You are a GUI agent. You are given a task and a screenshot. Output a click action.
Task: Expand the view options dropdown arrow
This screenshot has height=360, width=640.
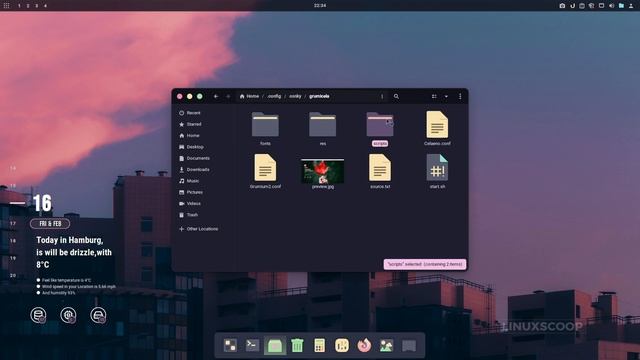click(x=446, y=96)
